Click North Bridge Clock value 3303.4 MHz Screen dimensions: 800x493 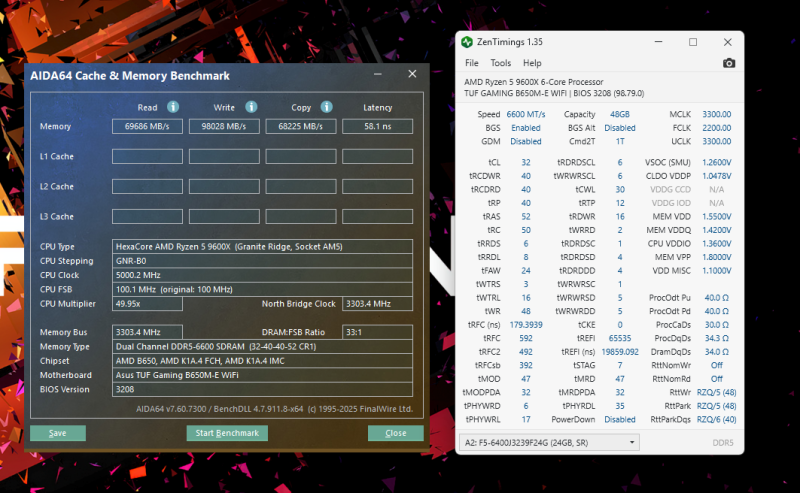[x=378, y=304]
